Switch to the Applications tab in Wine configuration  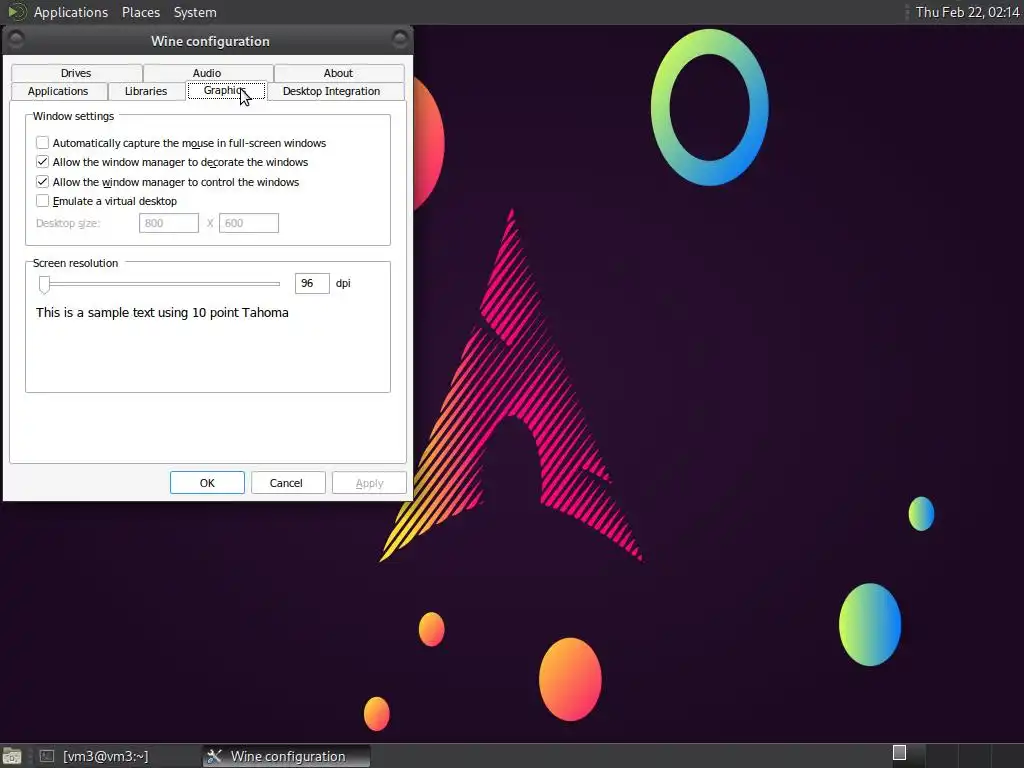click(x=58, y=91)
